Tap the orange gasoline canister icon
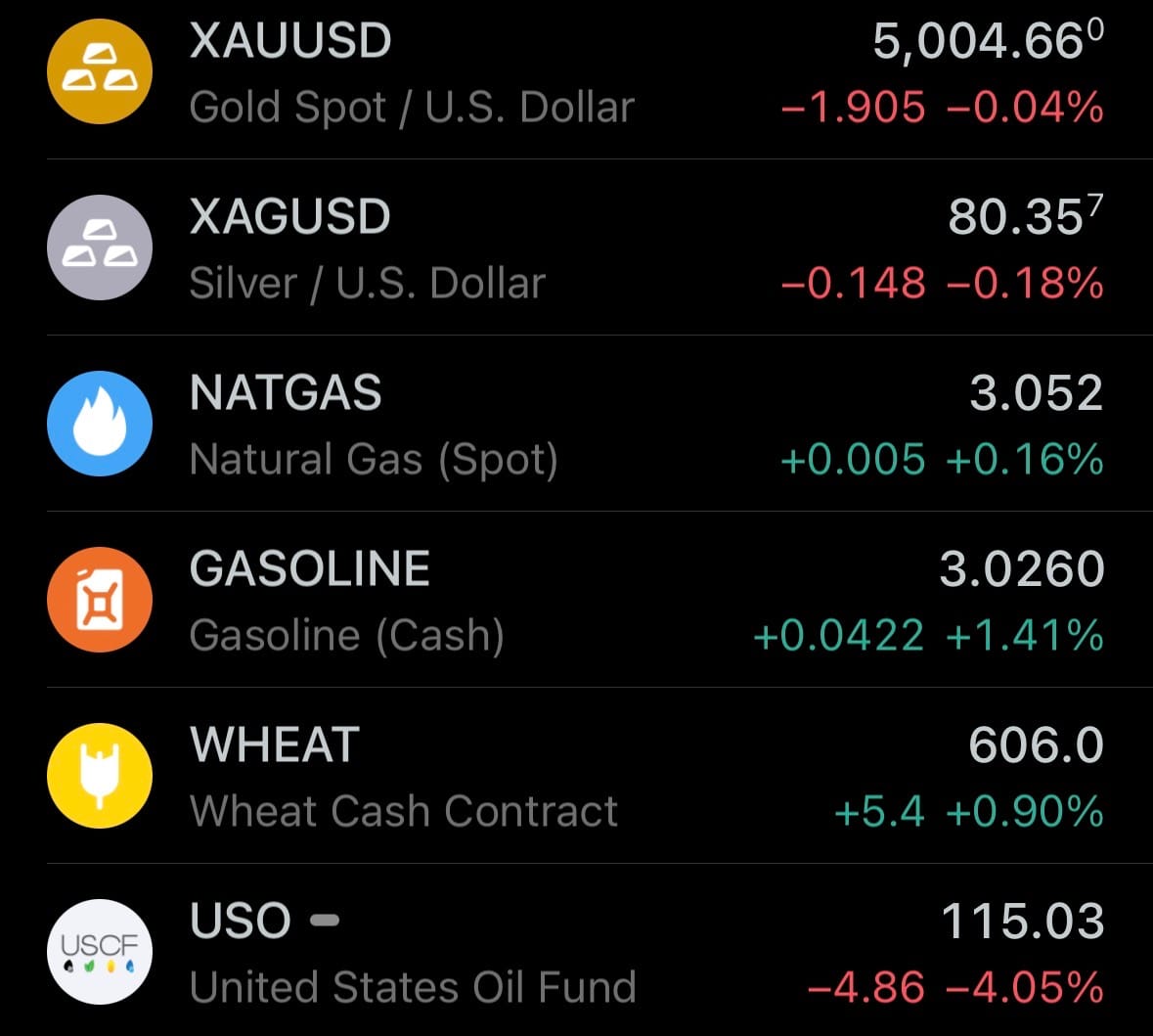Image resolution: width=1153 pixels, height=1036 pixels. [100, 600]
